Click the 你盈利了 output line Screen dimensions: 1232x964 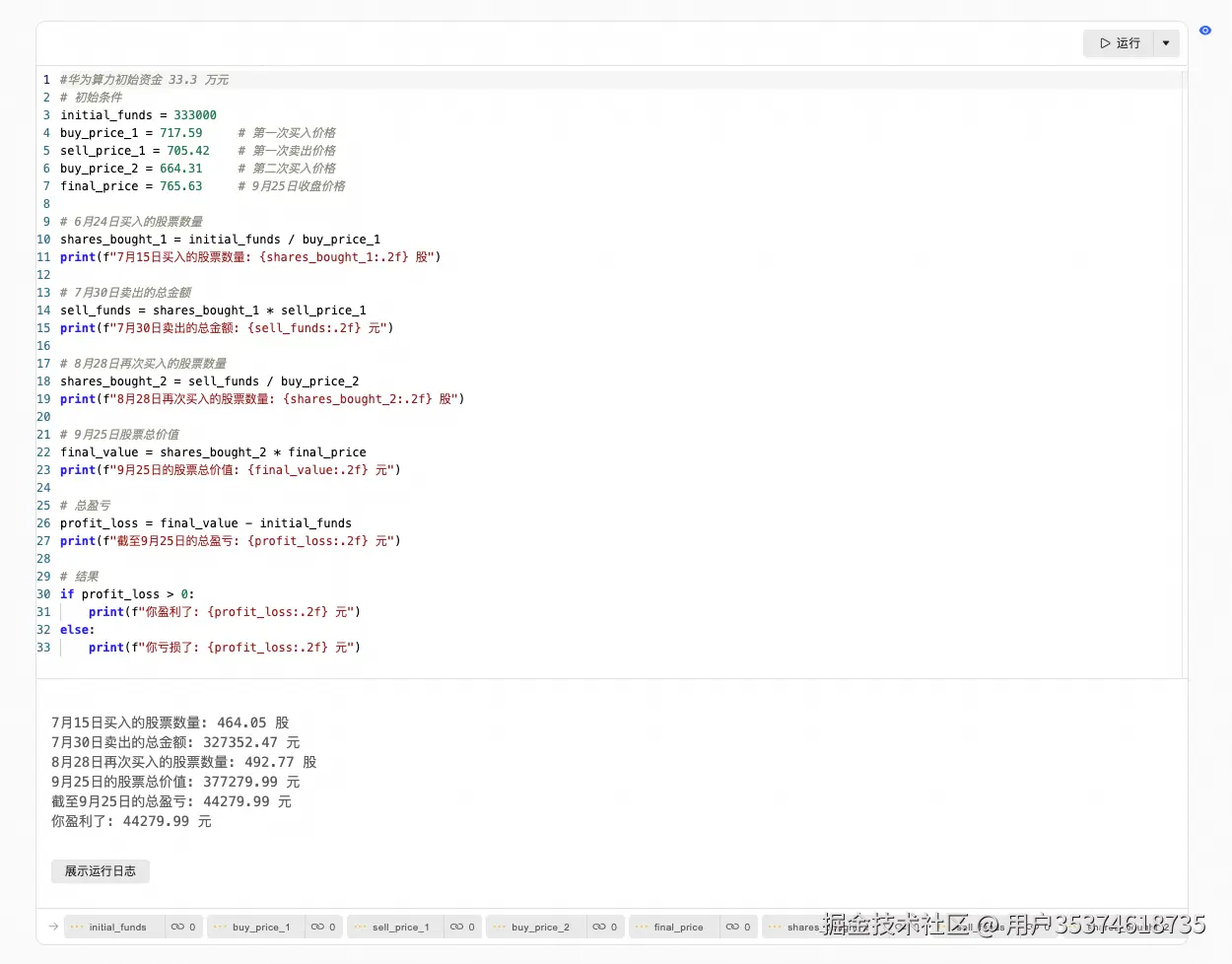pos(130,820)
